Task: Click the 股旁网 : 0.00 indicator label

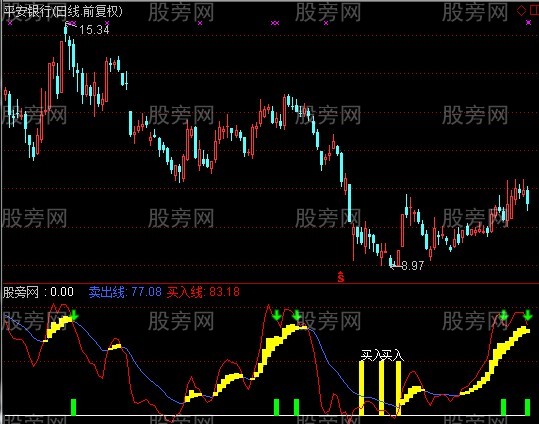Action: click(38, 292)
